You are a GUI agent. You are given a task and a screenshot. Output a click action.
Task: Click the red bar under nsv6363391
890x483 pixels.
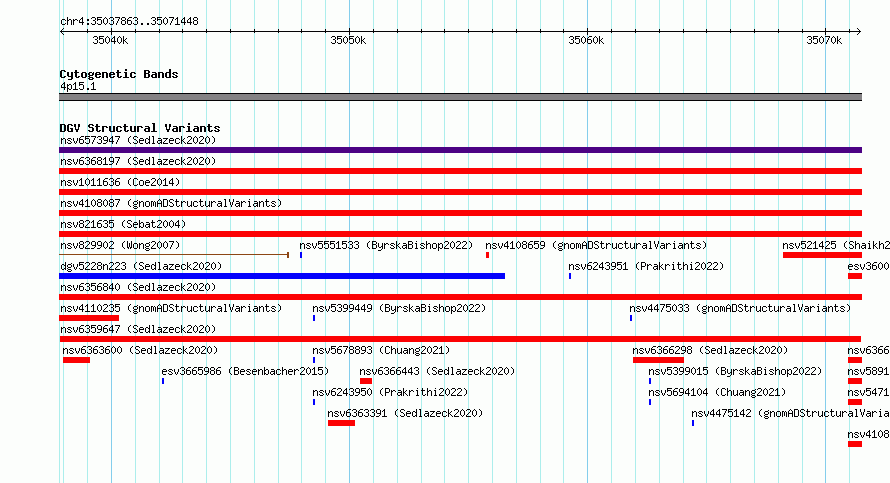tap(341, 423)
